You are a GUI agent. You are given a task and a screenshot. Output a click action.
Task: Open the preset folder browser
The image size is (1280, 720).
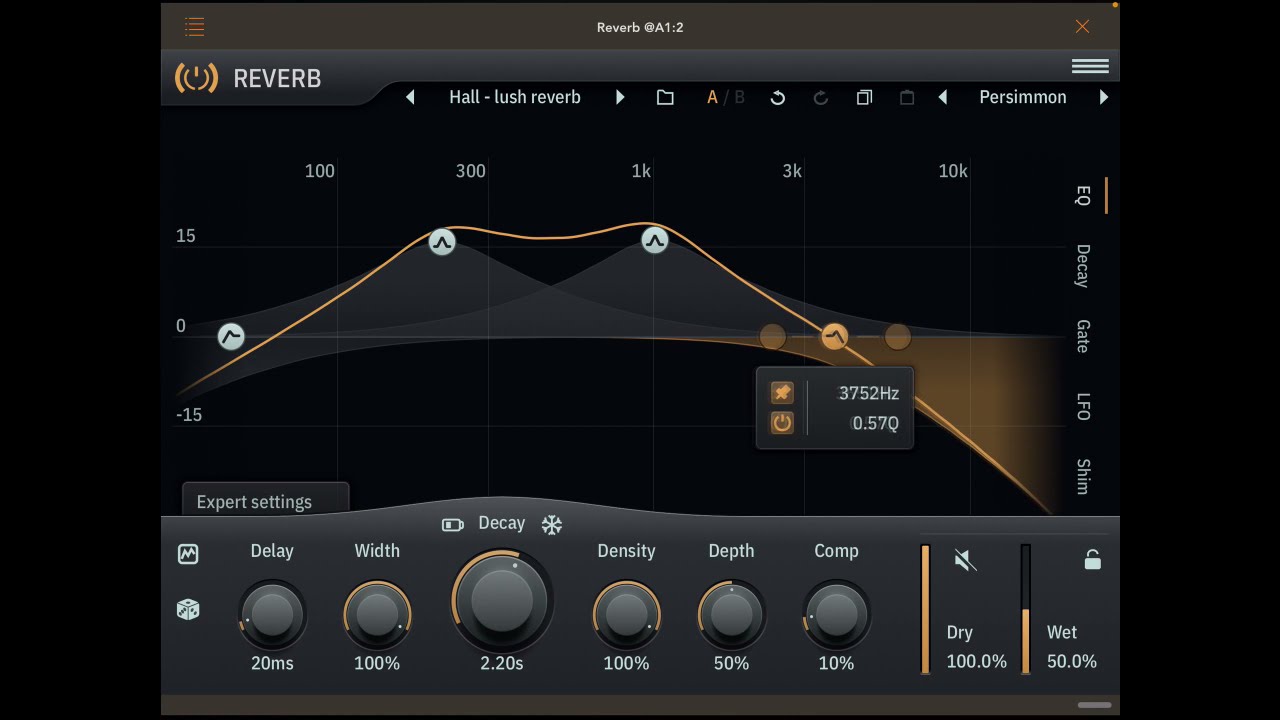point(665,97)
